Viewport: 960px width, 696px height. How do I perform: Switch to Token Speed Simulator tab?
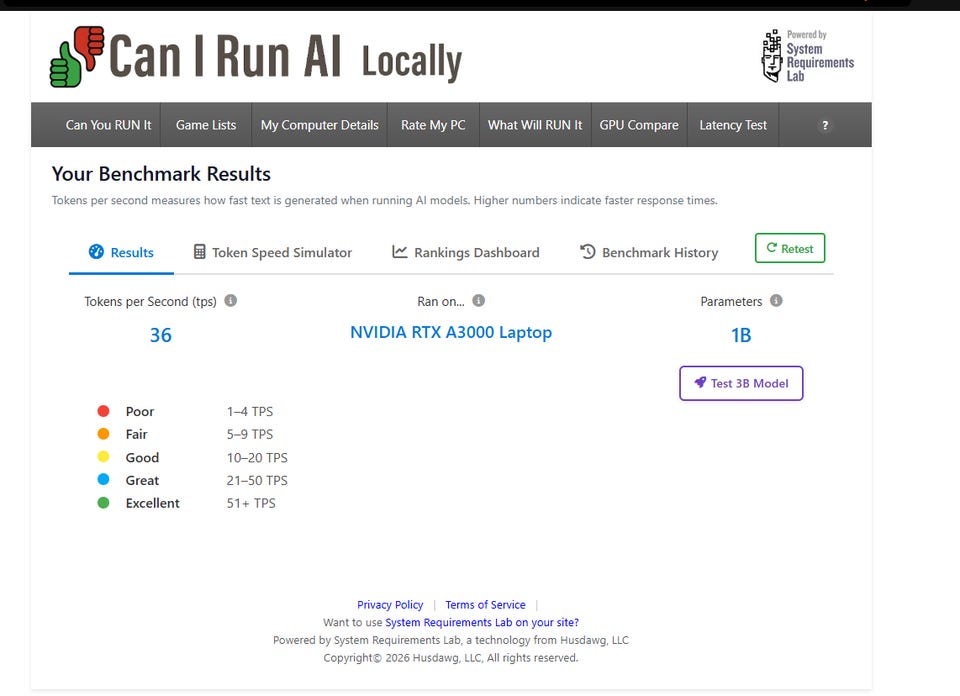[272, 252]
